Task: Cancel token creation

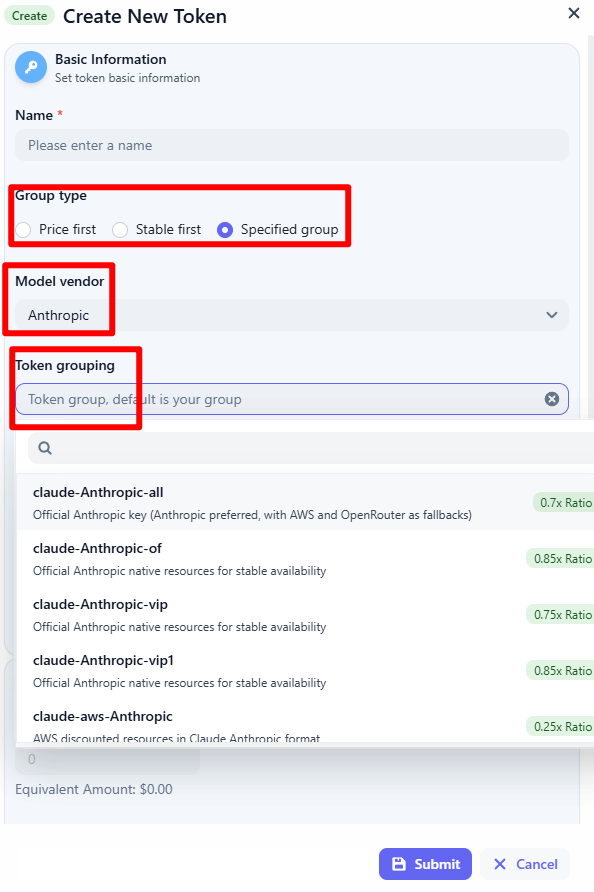Action: [x=525, y=864]
